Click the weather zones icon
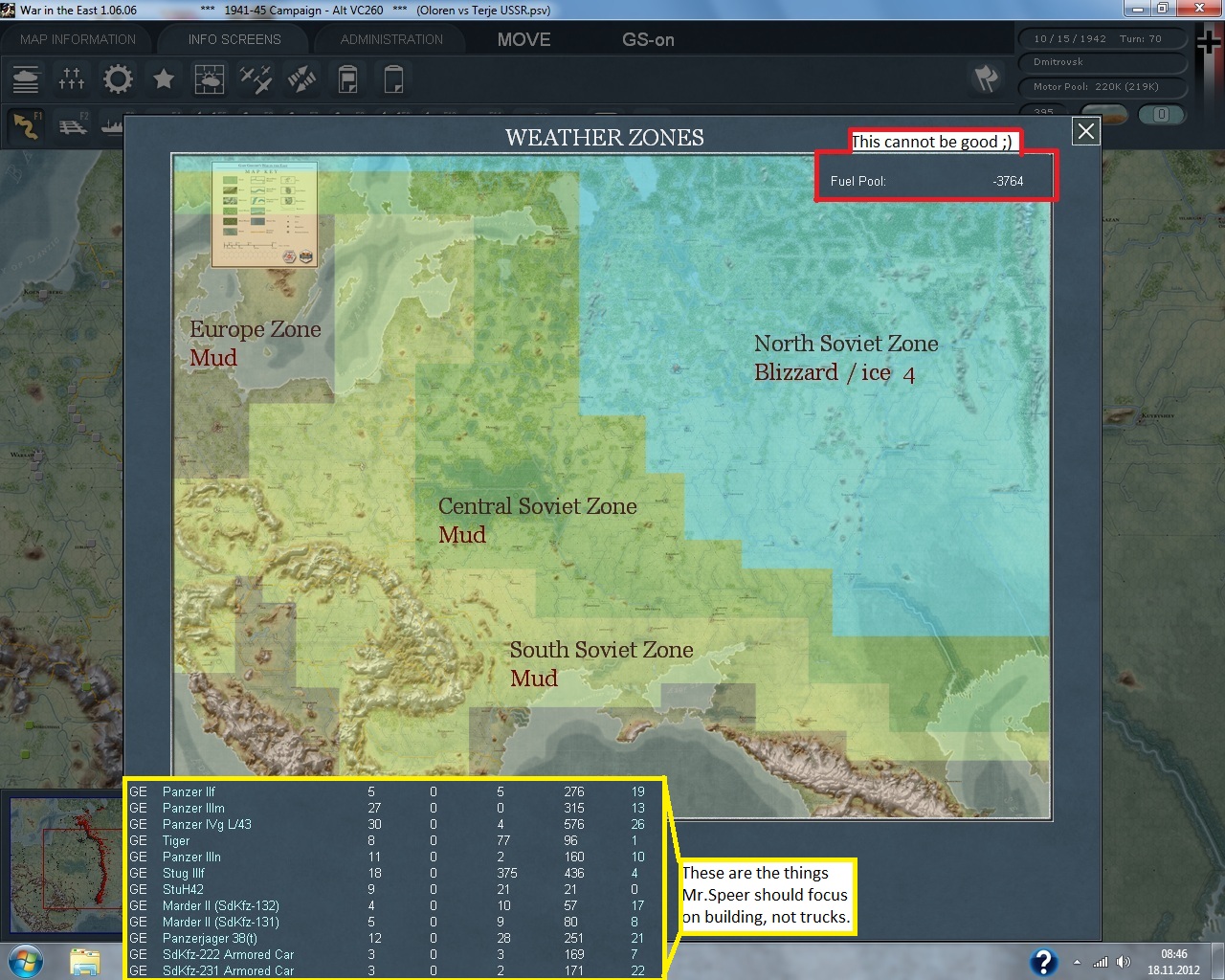Screen dimensions: 1225x980 209,78
